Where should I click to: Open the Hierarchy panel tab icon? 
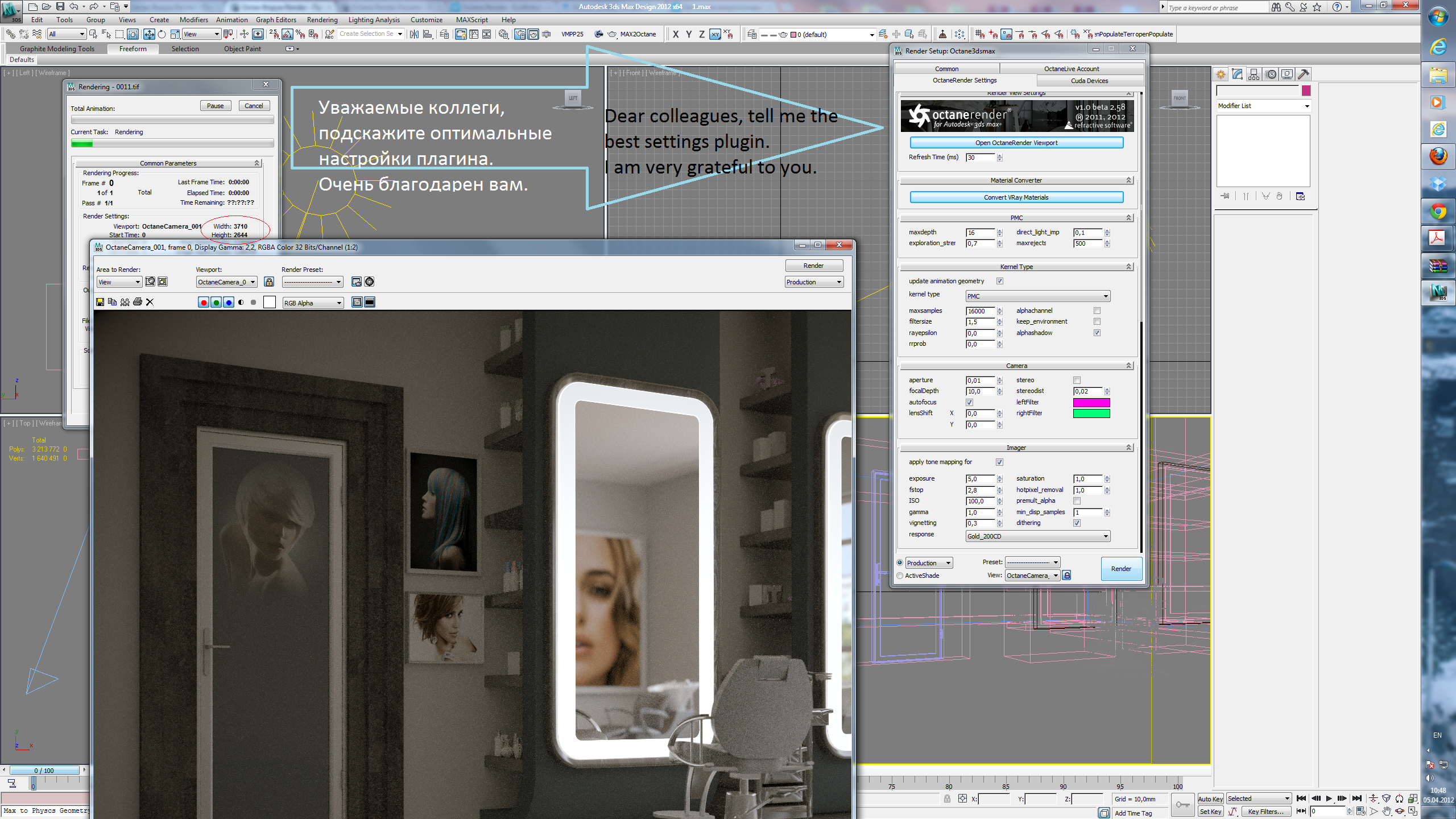click(1254, 74)
